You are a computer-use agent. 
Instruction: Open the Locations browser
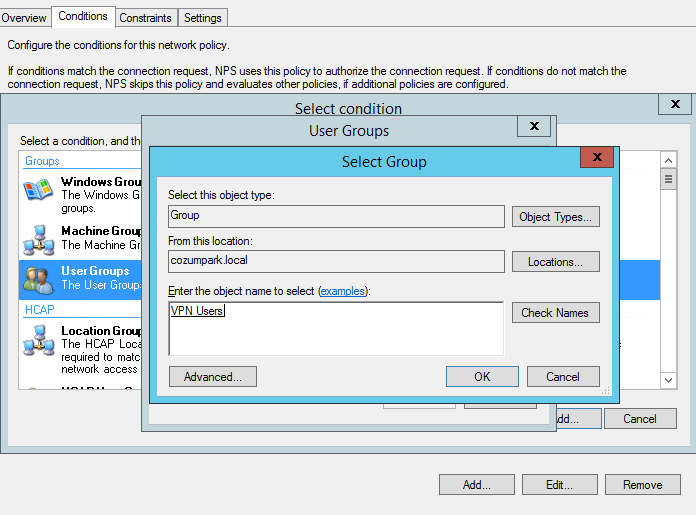point(555,262)
